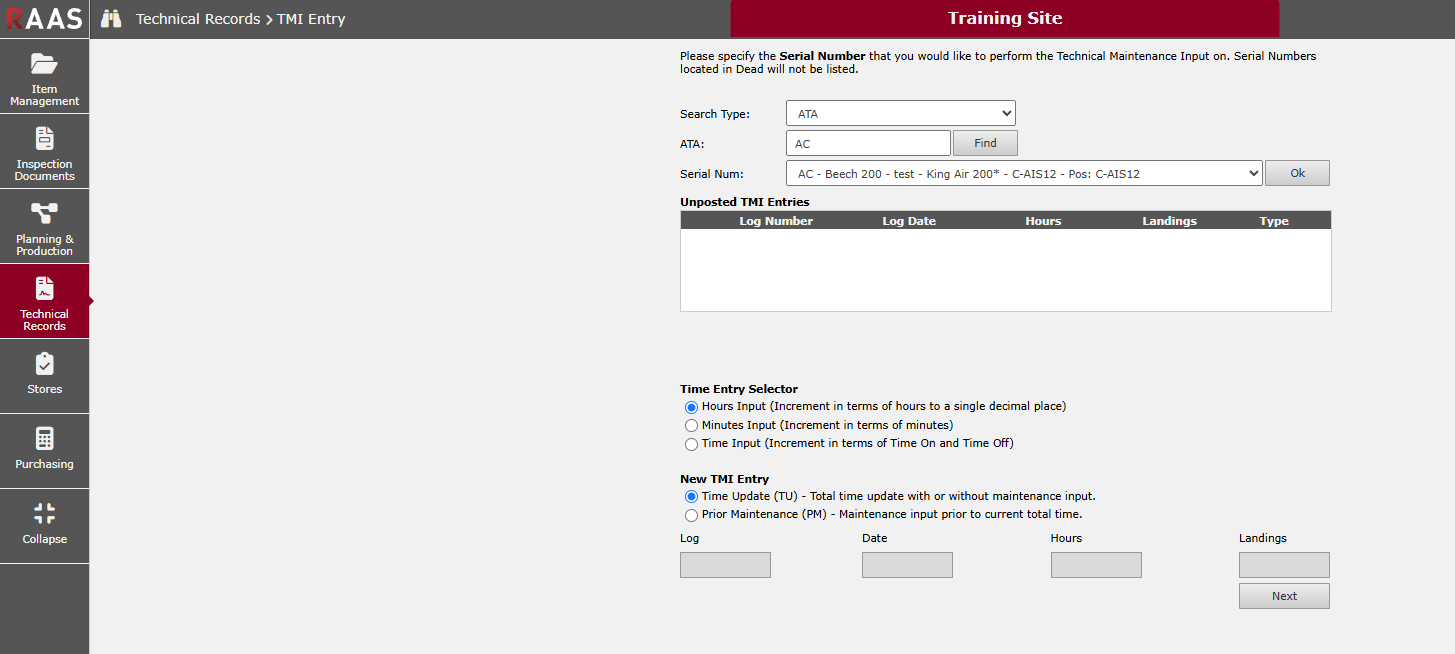This screenshot has height=654, width=1455.
Task: Click the Ok button beside Serial Num
Action: [1297, 174]
